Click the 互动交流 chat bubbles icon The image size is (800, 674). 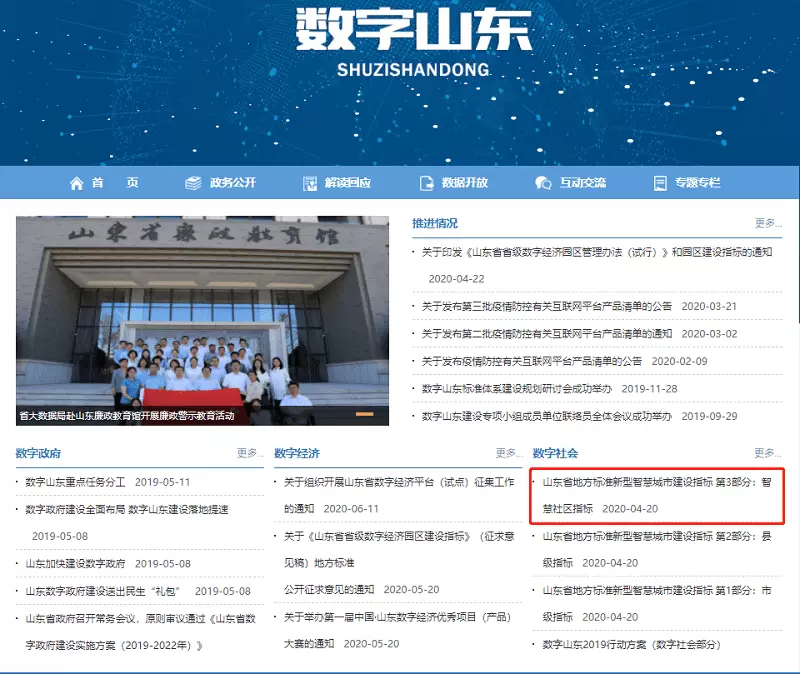point(543,183)
